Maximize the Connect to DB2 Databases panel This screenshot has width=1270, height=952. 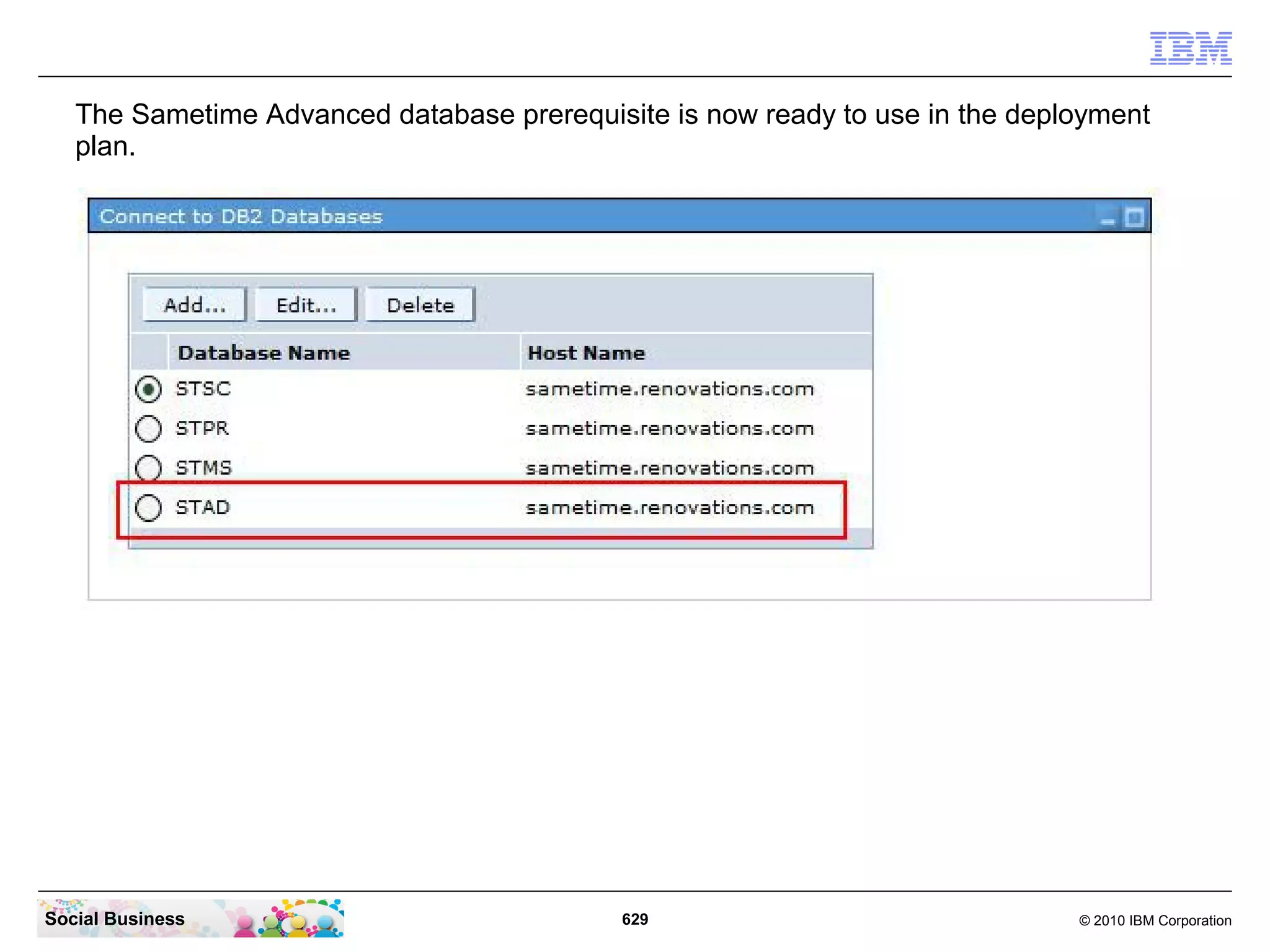click(x=1134, y=218)
